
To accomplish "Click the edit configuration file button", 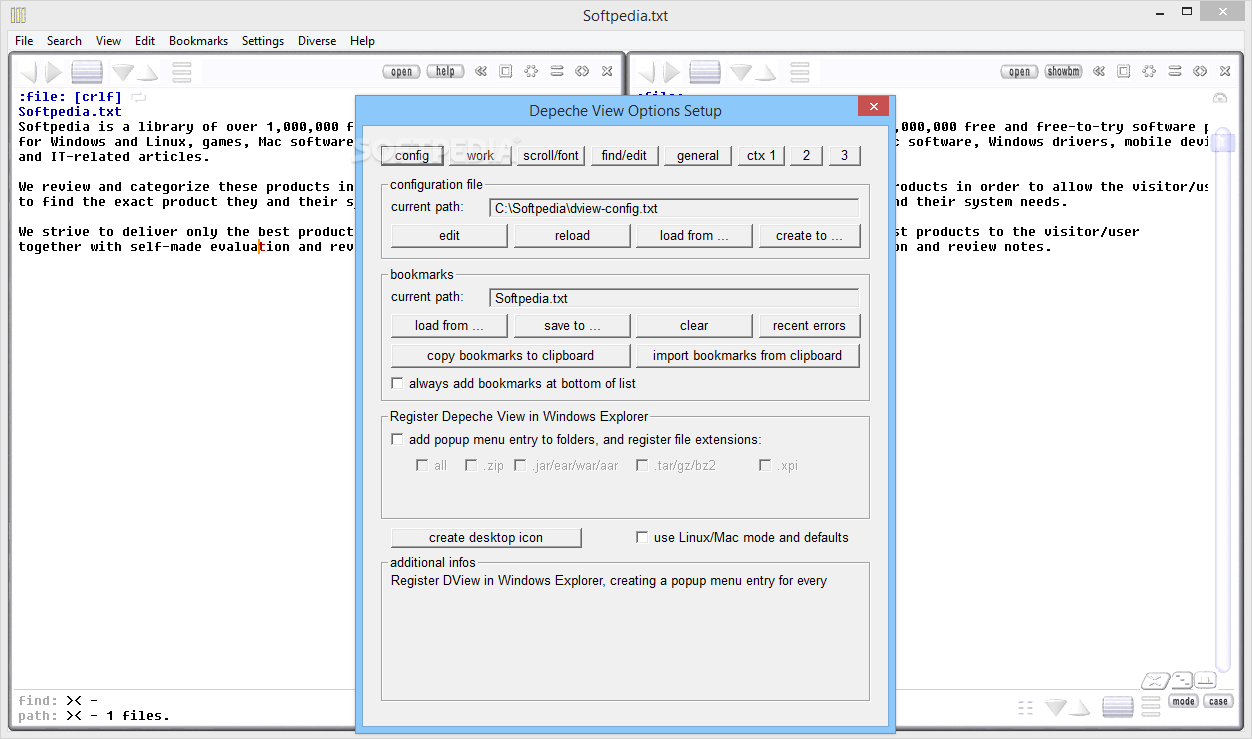I will [x=449, y=236].
